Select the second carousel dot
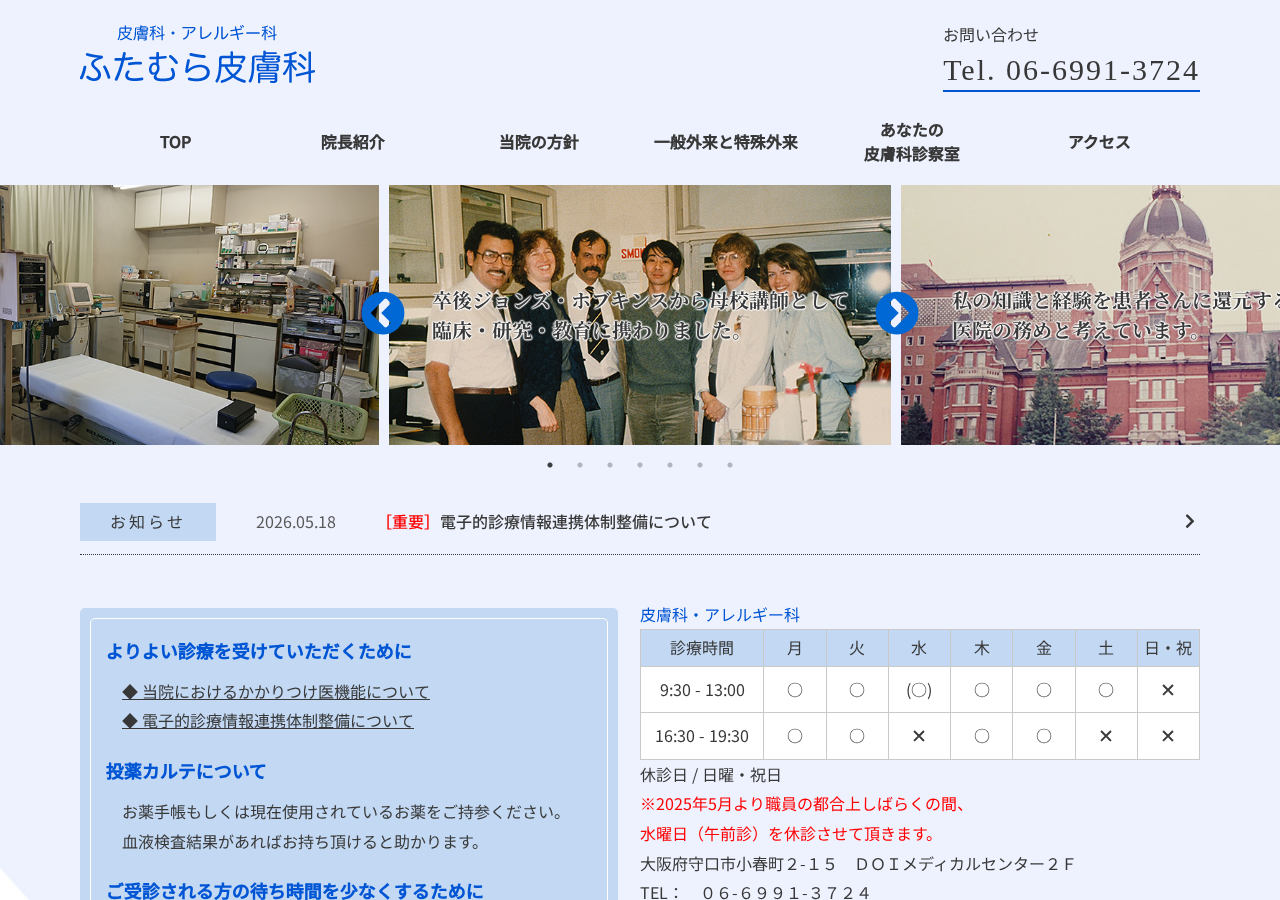 pos(580,465)
